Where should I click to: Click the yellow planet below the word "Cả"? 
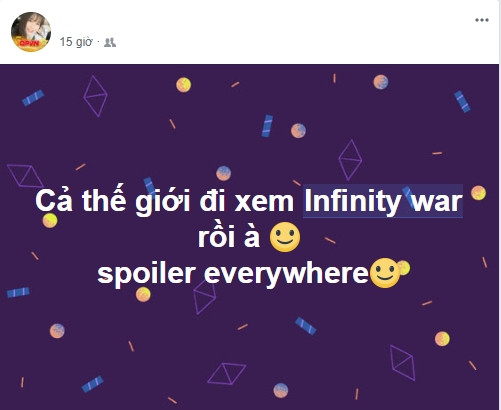pyautogui.click(x=50, y=221)
